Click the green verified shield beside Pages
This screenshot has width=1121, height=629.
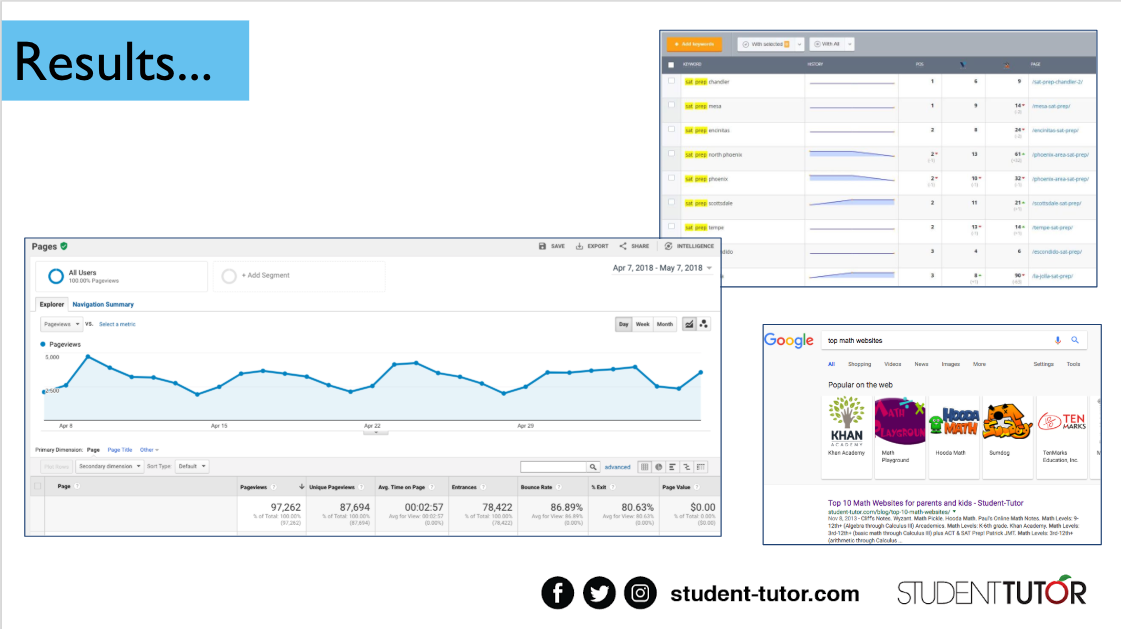click(64, 246)
